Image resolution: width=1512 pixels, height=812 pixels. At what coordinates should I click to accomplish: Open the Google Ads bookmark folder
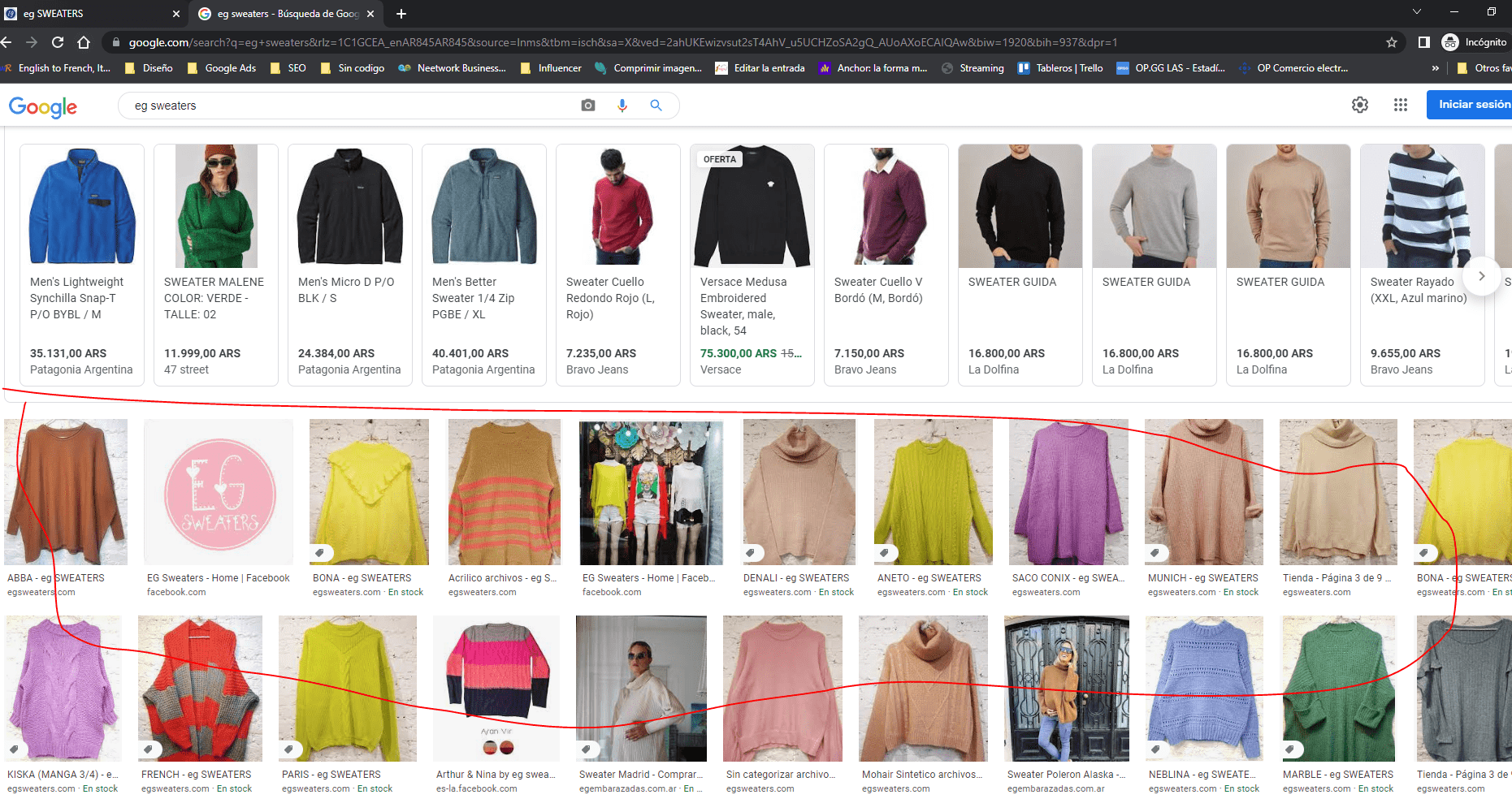pyautogui.click(x=222, y=68)
